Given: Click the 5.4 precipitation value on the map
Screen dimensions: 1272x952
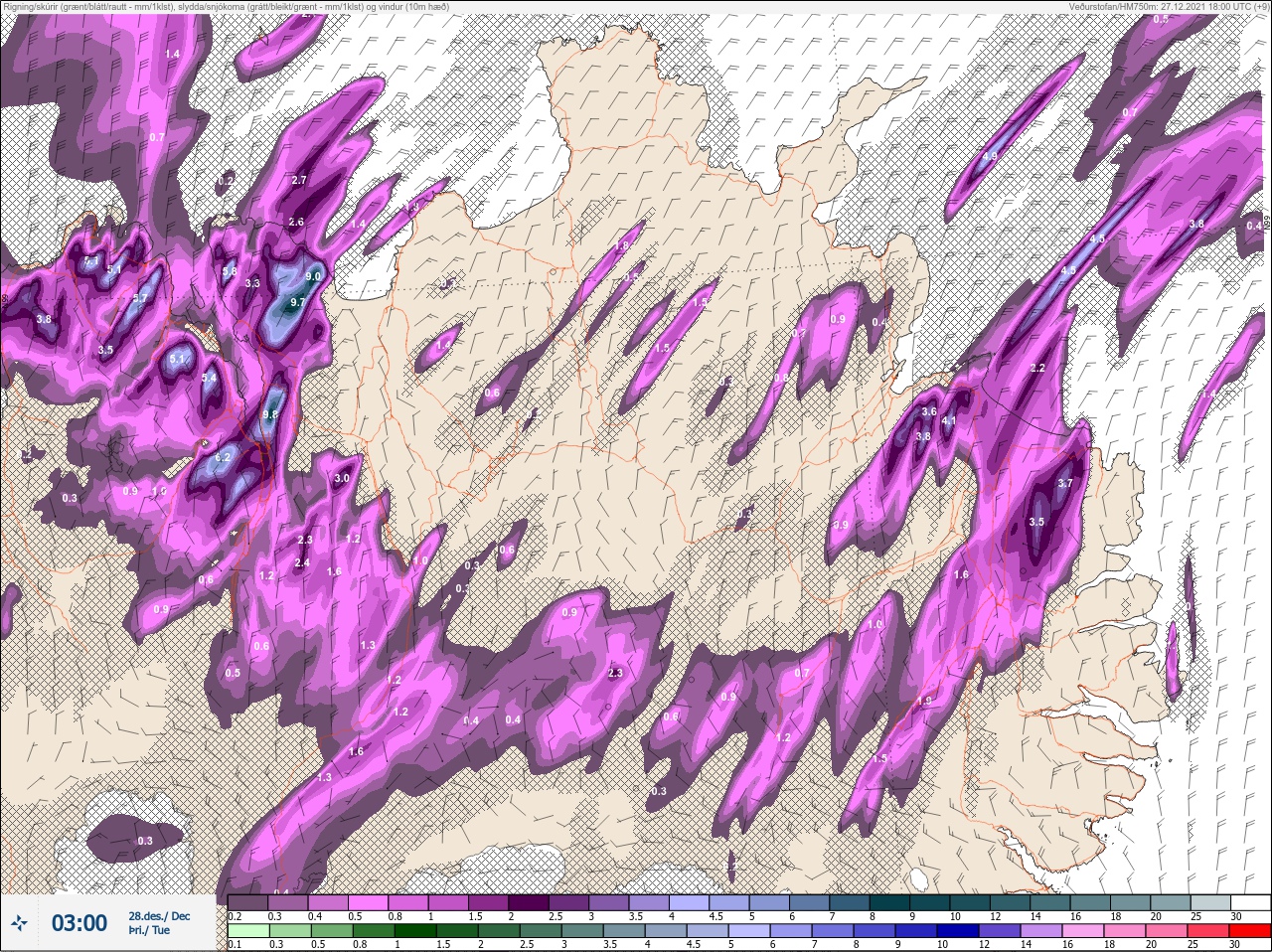Looking at the screenshot, I should pyautogui.click(x=209, y=379).
